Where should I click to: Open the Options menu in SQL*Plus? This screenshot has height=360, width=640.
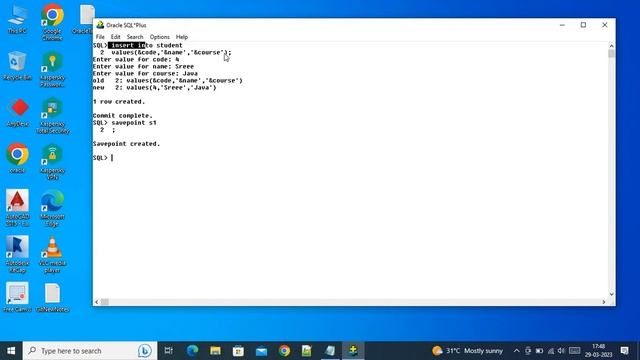point(159,37)
